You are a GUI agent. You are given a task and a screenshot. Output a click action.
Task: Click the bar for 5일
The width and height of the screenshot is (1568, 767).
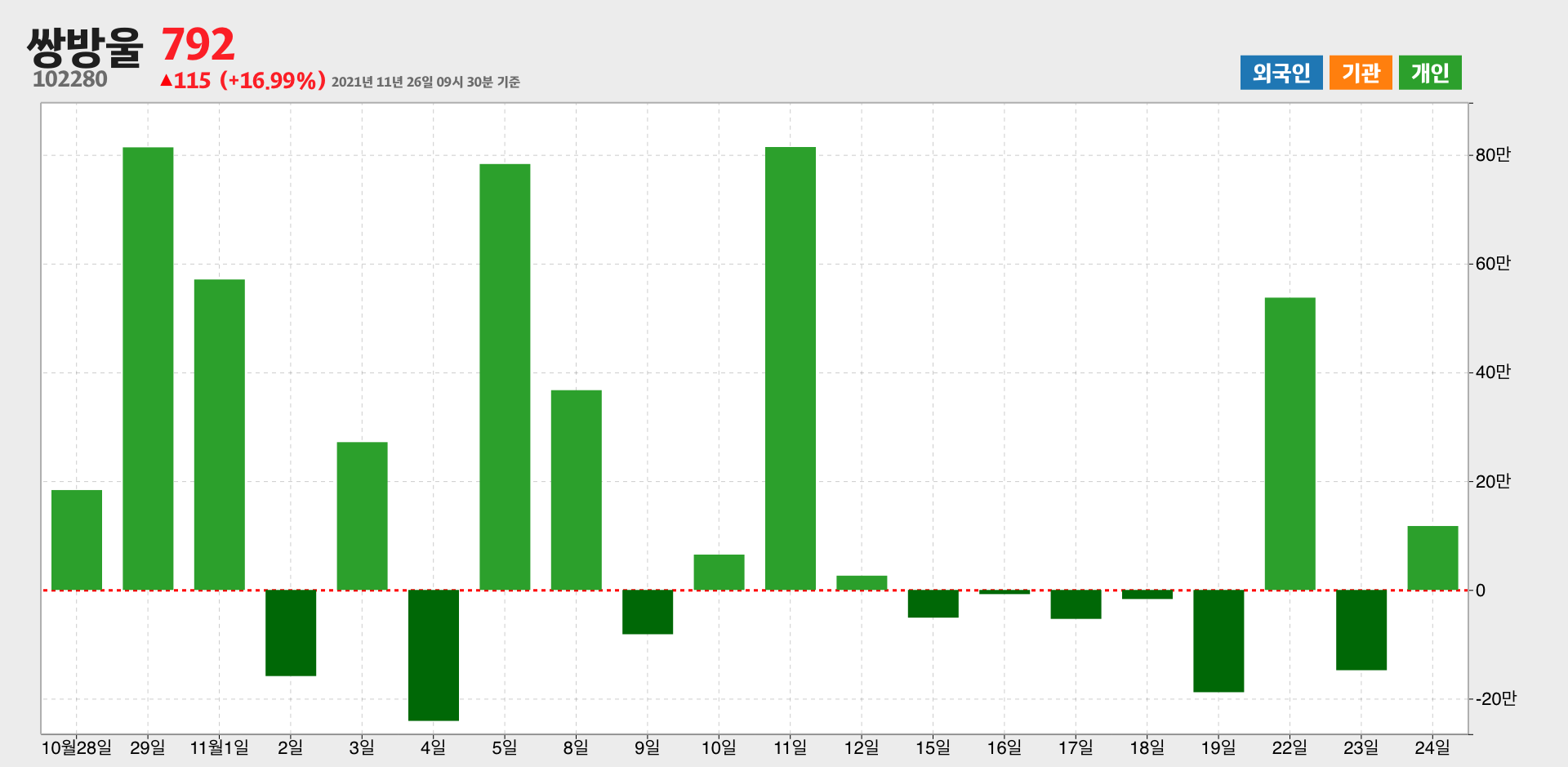505,377
